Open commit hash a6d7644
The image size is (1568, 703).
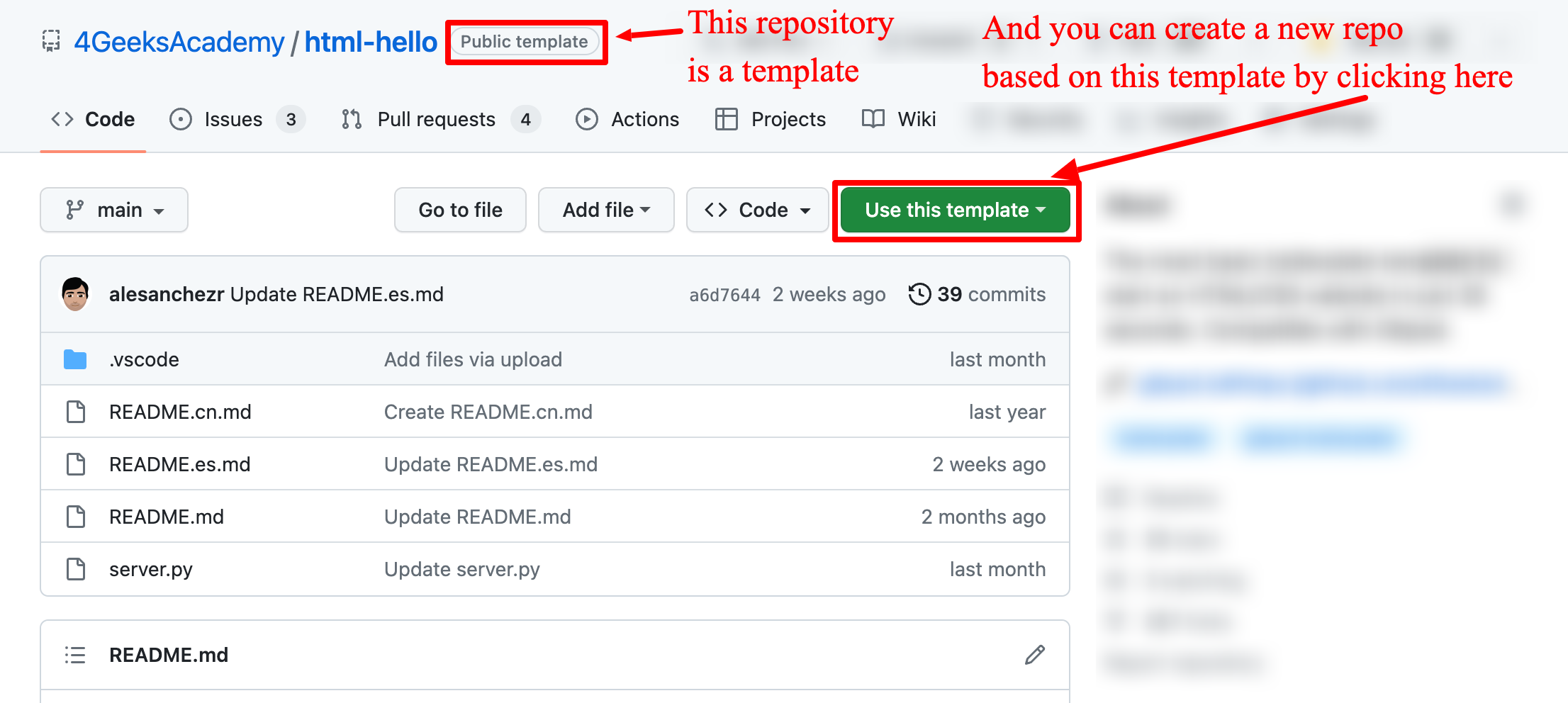[x=724, y=295]
